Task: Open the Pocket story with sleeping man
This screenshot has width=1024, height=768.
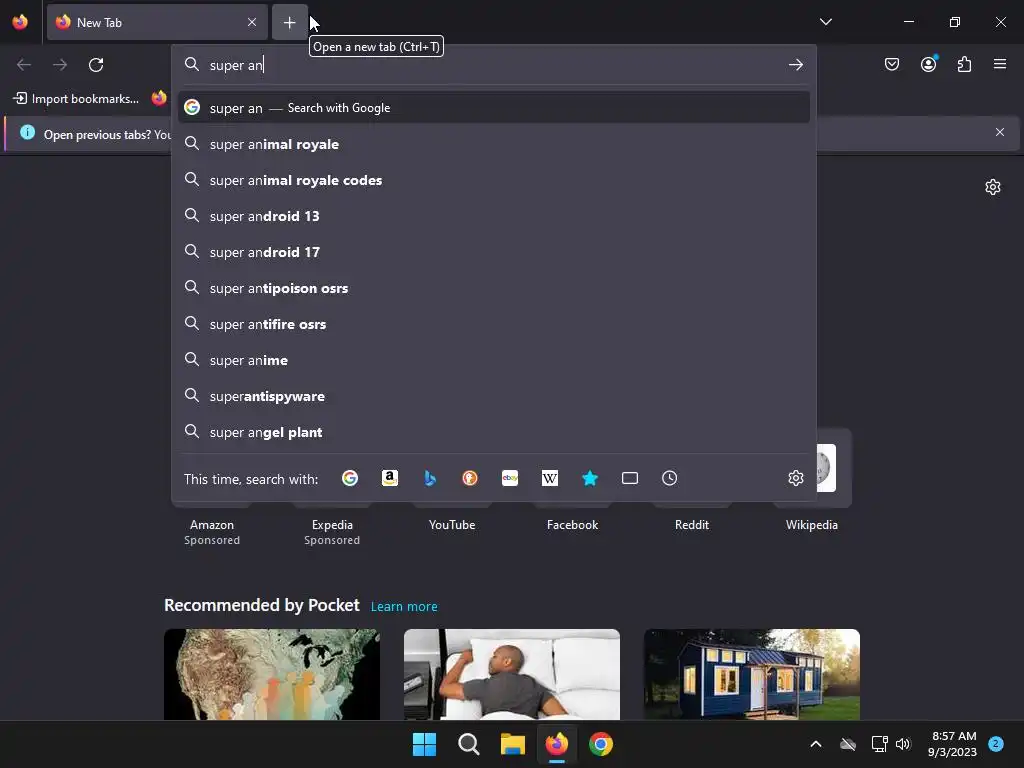Action: coord(512,674)
